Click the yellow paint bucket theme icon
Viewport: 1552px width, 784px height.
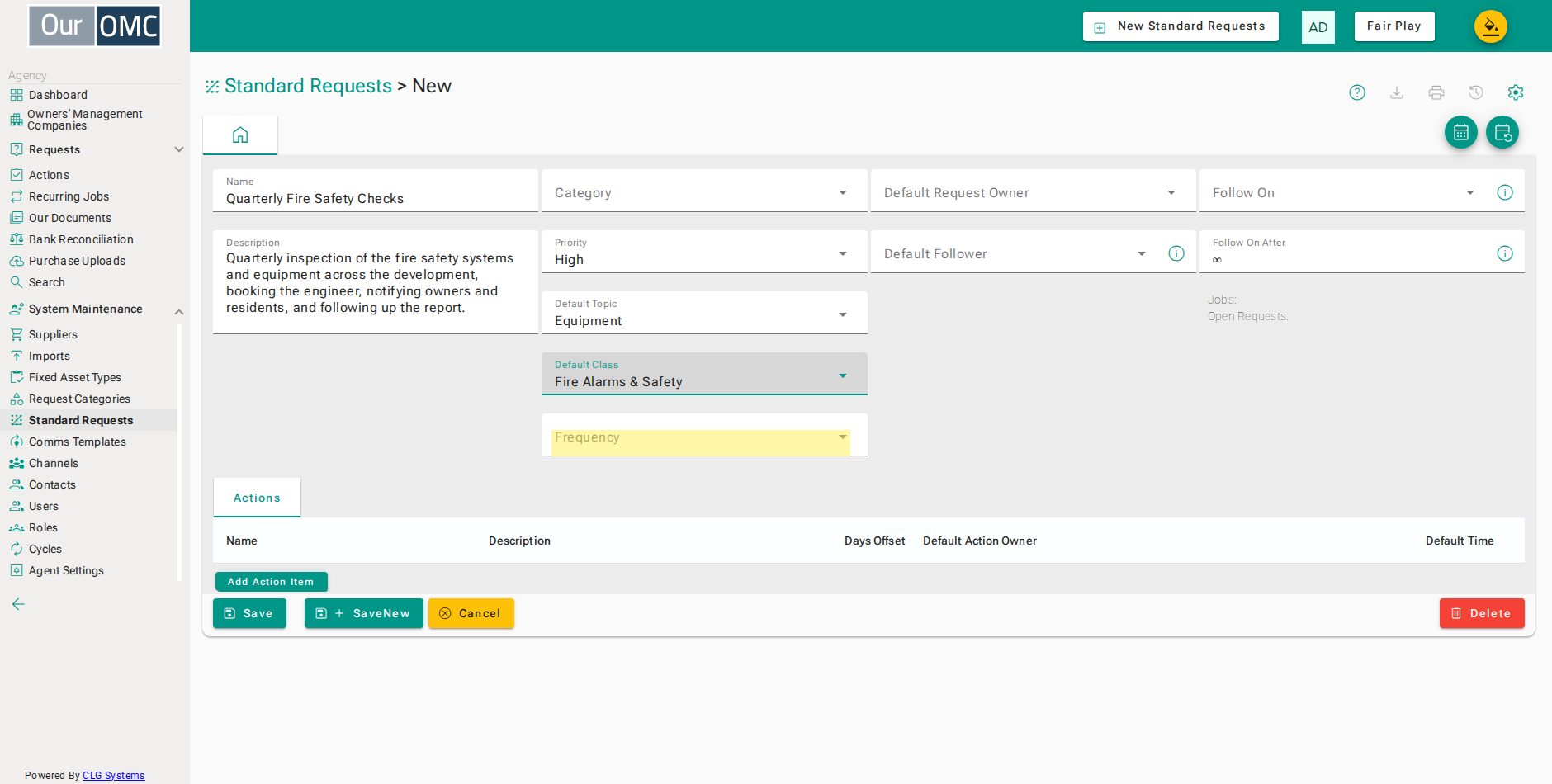[x=1491, y=26]
